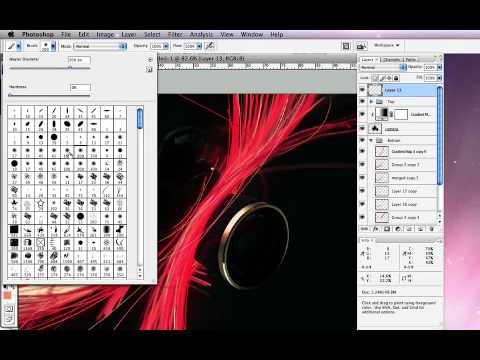Click the delete layer trash icon
This screenshot has width=480, height=360.
[431, 229]
